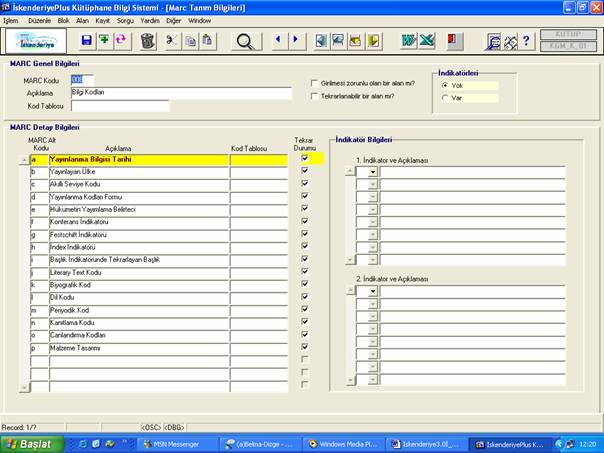Uncheck Tekrar Durumu for Yayınlayan Ülke row
Viewport: 604px width, 453px height.
pos(305,170)
